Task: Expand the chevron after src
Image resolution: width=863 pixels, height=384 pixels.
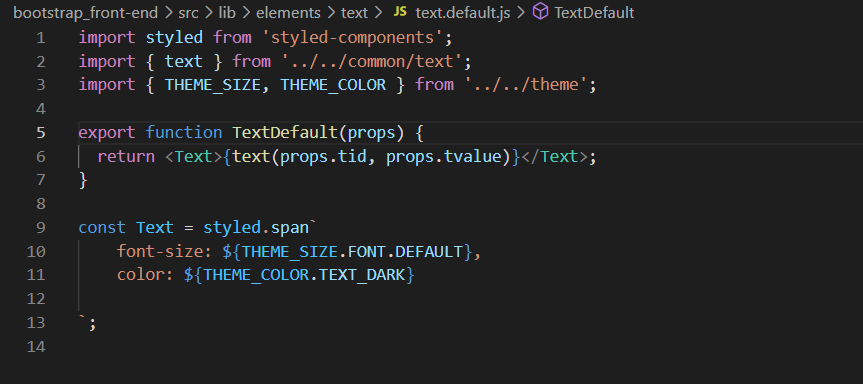Action: (x=210, y=13)
